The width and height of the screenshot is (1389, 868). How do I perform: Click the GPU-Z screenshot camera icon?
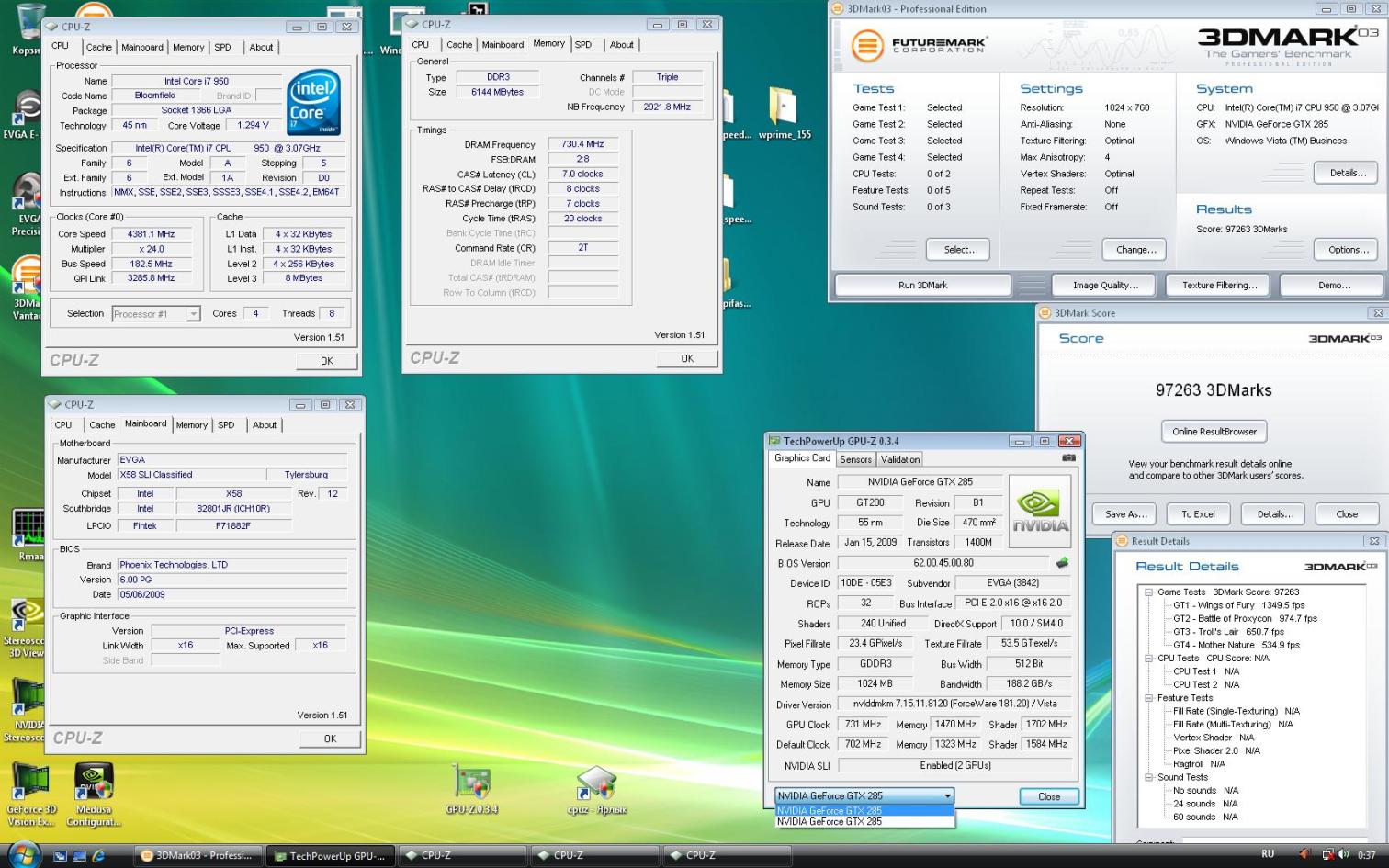1068,457
